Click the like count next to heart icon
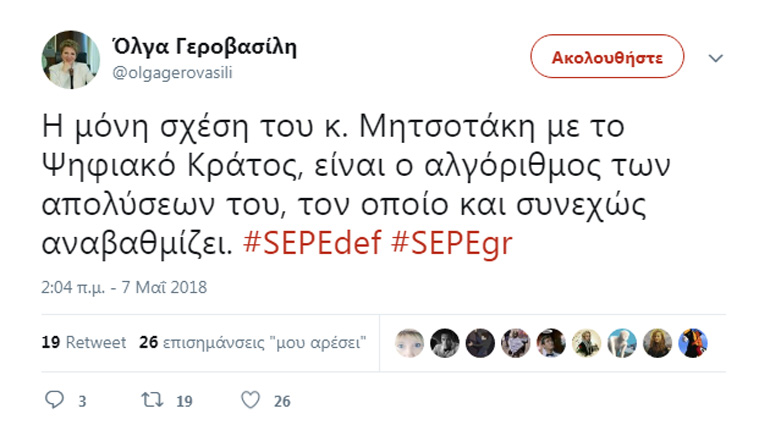The width and height of the screenshot is (770, 436). pos(282,401)
